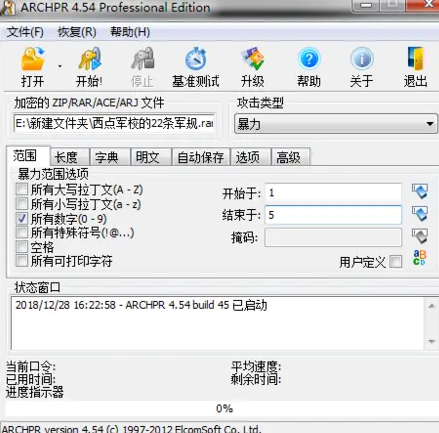
Task: Switch to the 高级 tab
Action: [x=291, y=157]
